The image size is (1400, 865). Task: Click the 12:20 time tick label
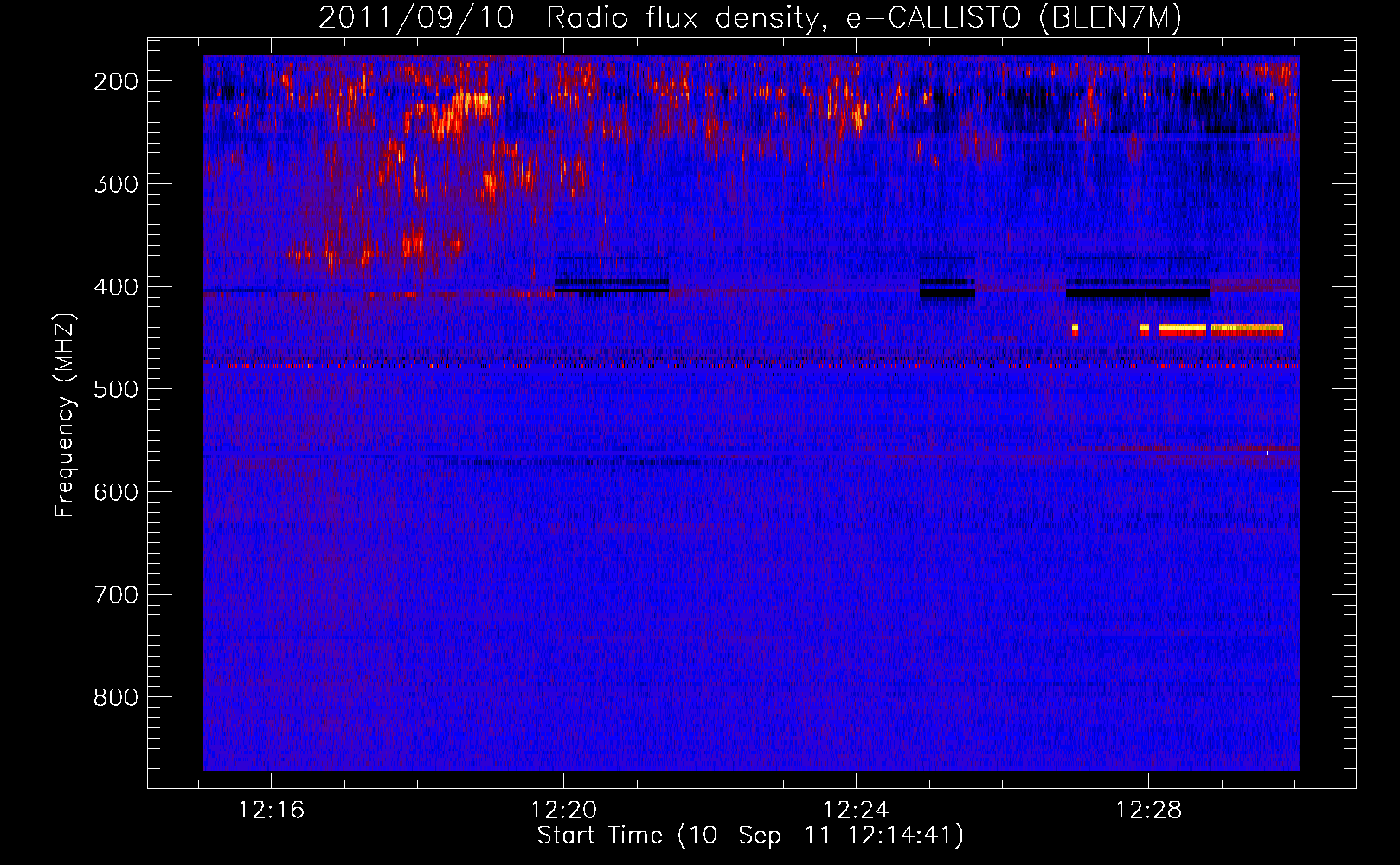[x=564, y=811]
